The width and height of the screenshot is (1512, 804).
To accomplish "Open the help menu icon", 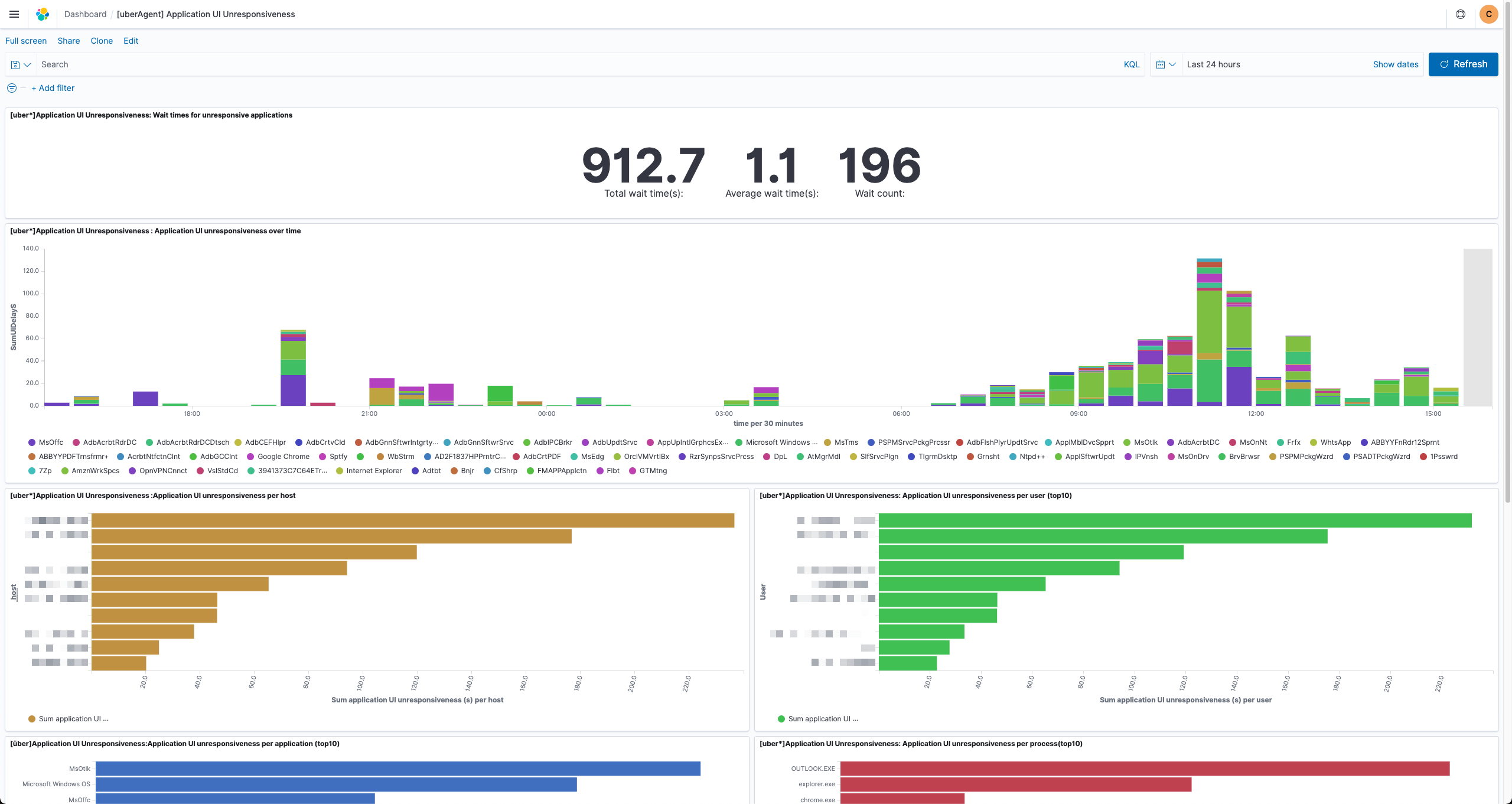I will point(1461,14).
